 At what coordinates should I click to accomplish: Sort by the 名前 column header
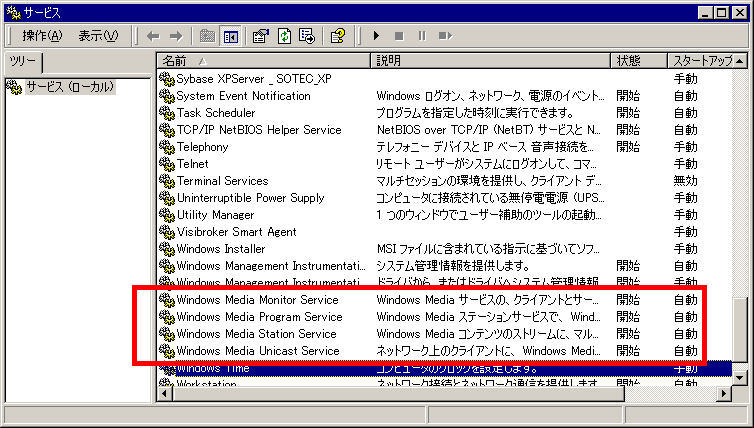pyautogui.click(x=264, y=61)
